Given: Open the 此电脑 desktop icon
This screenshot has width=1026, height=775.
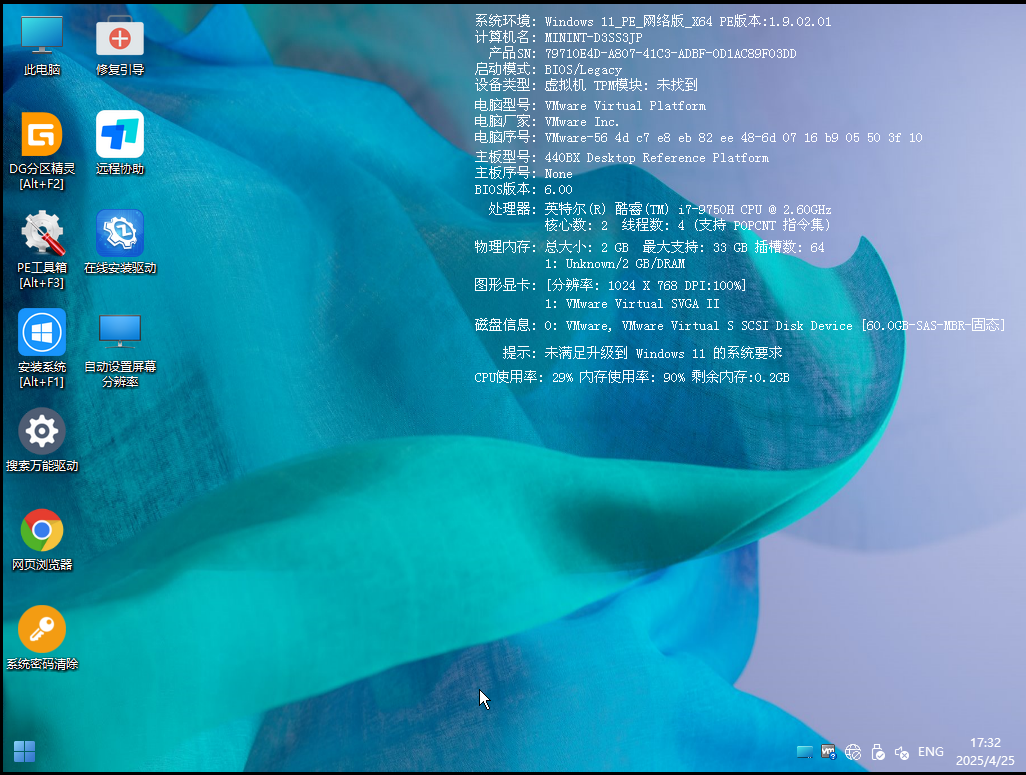Looking at the screenshot, I should tap(42, 45).
